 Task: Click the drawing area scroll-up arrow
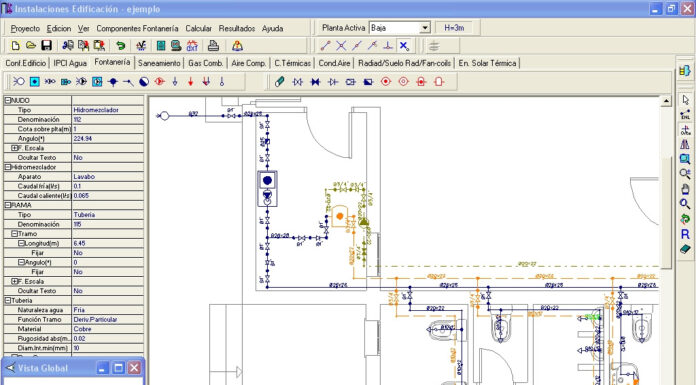[x=666, y=101]
